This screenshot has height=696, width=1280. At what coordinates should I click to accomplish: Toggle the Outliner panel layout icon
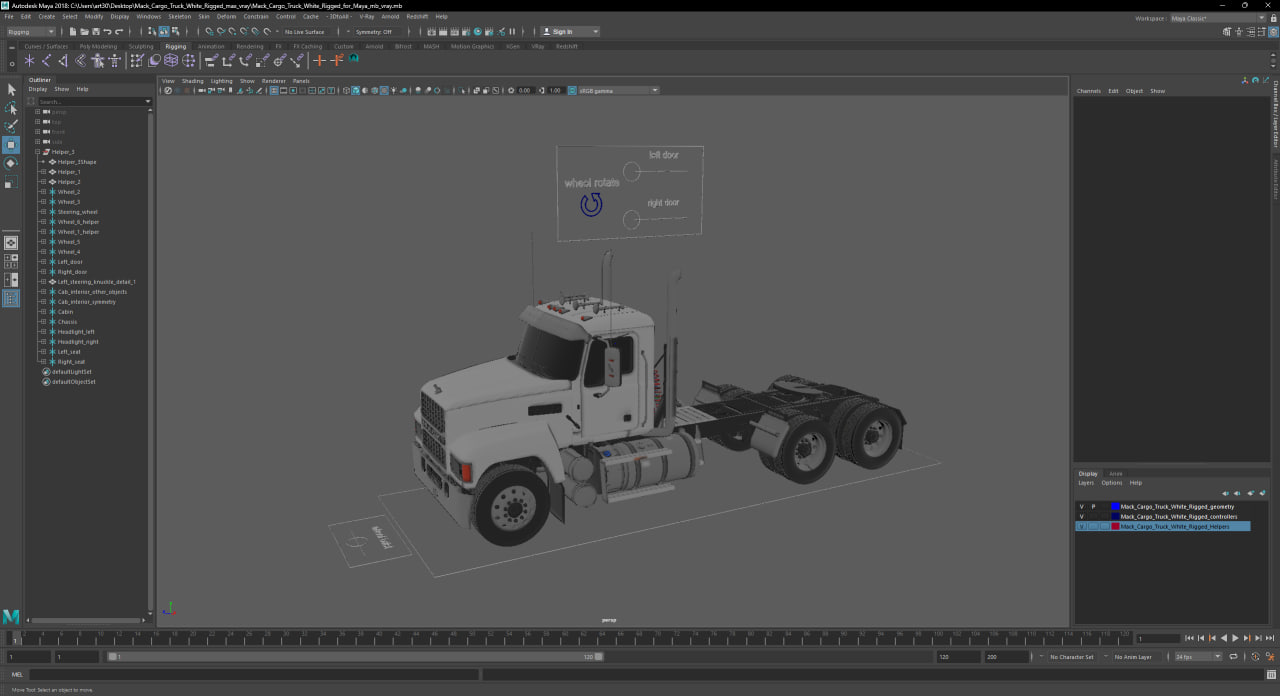11,298
